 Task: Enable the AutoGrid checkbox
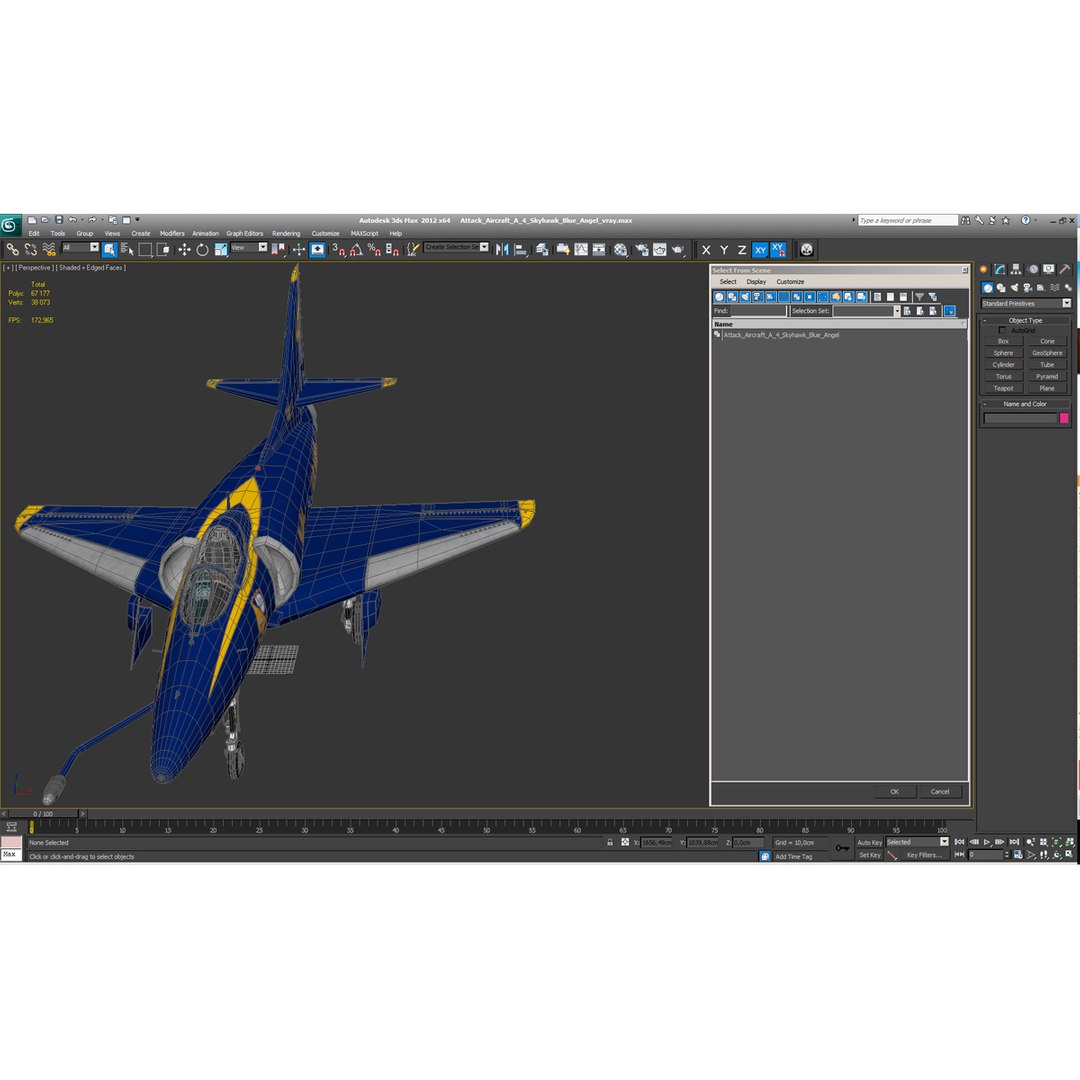[x=1002, y=331]
